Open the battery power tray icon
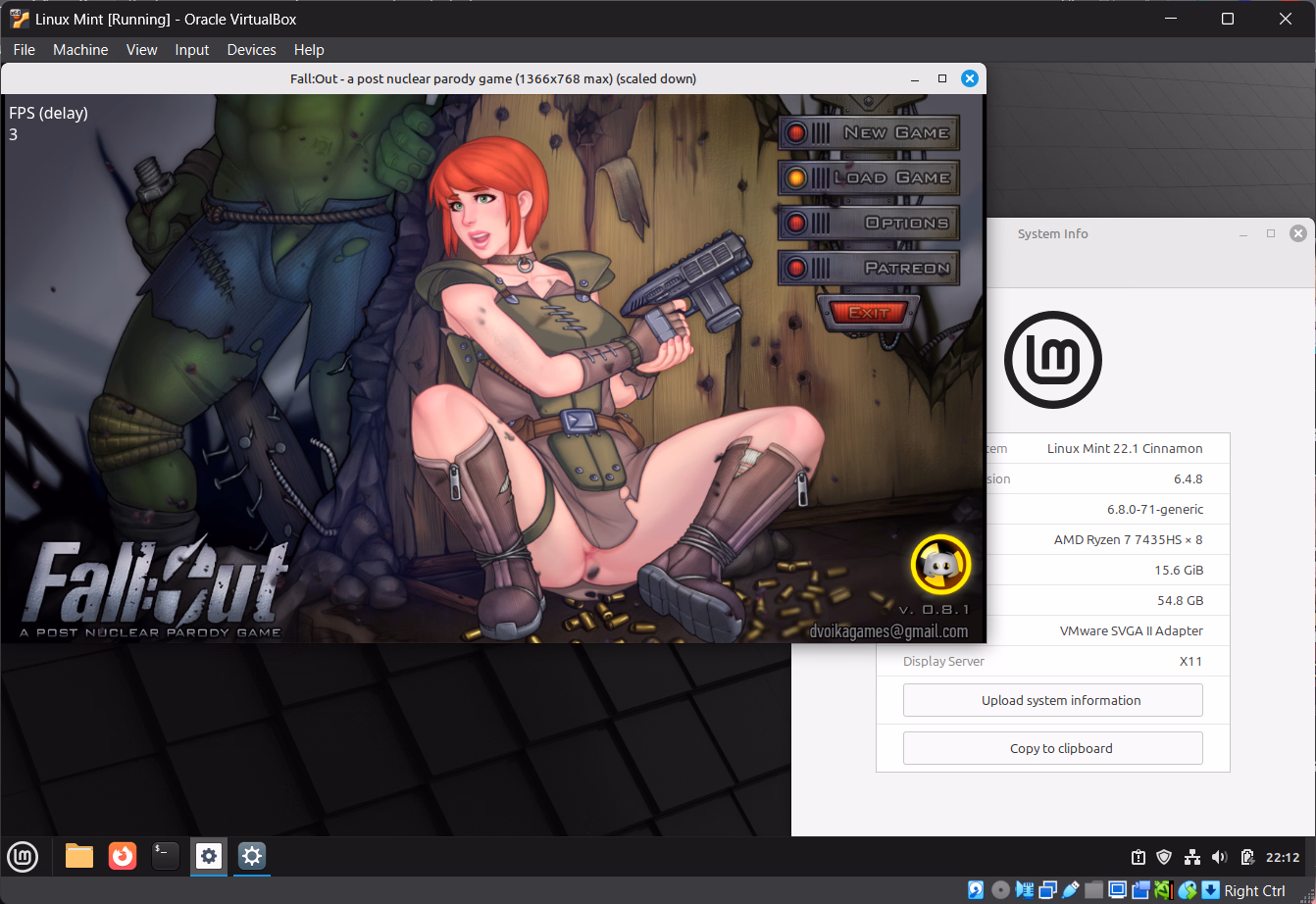Screen dimensions: 1316x904 point(1247,857)
